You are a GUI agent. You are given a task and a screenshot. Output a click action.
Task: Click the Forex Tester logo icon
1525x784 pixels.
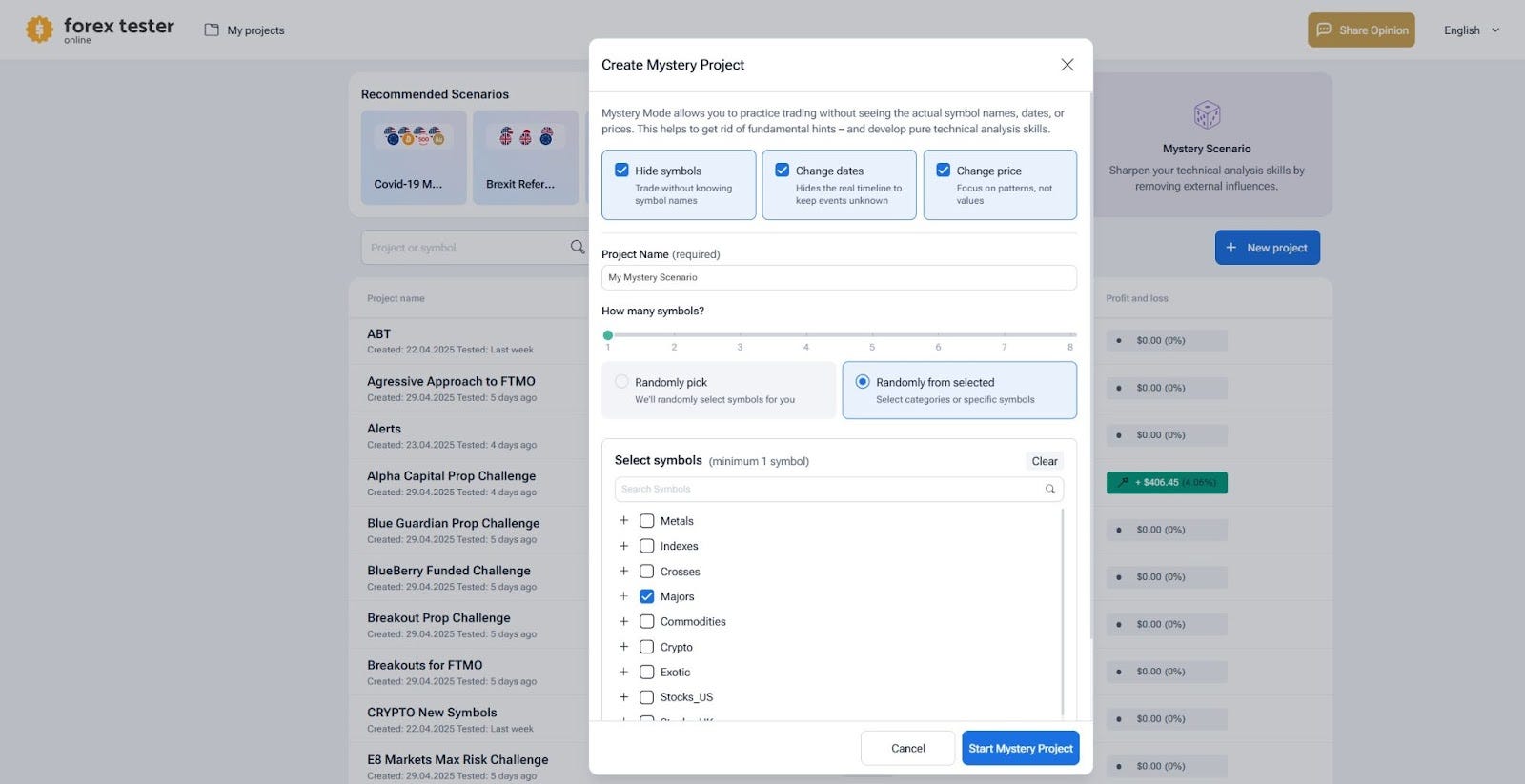pyautogui.click(x=39, y=30)
